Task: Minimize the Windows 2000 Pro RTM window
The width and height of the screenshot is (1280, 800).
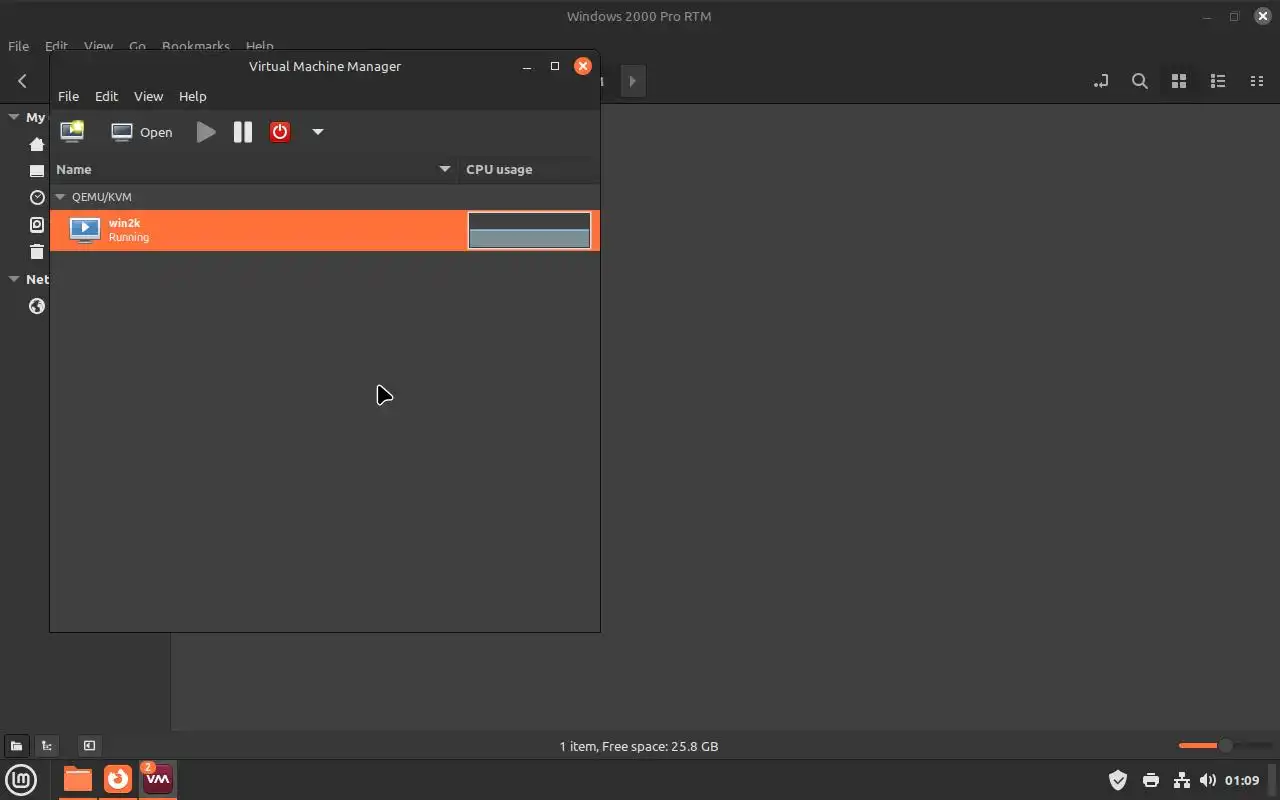Action: point(1207,16)
